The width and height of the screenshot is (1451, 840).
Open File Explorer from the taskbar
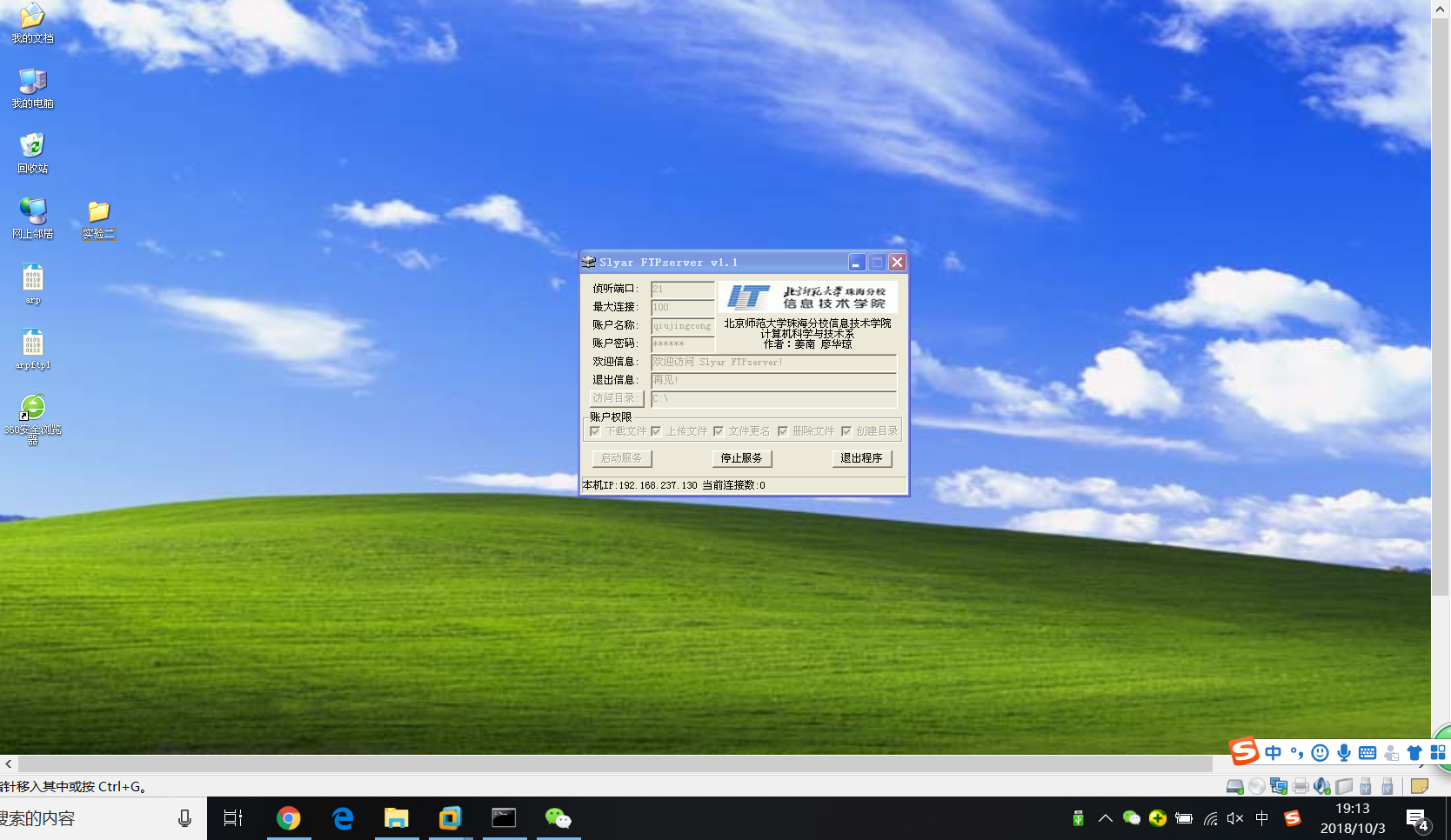pos(397,818)
